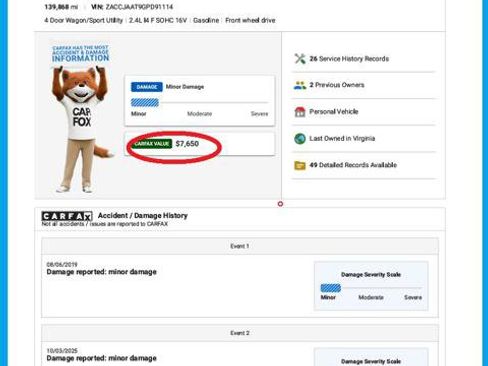Image resolution: width=488 pixels, height=366 pixels.
Task: Click the CARFAX logo in Accident History
Action: point(67,216)
